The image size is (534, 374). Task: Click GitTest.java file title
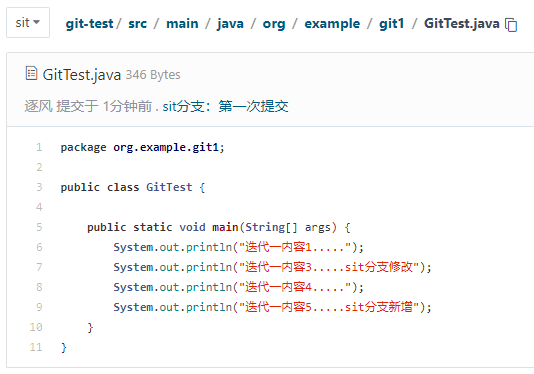[x=82, y=75]
